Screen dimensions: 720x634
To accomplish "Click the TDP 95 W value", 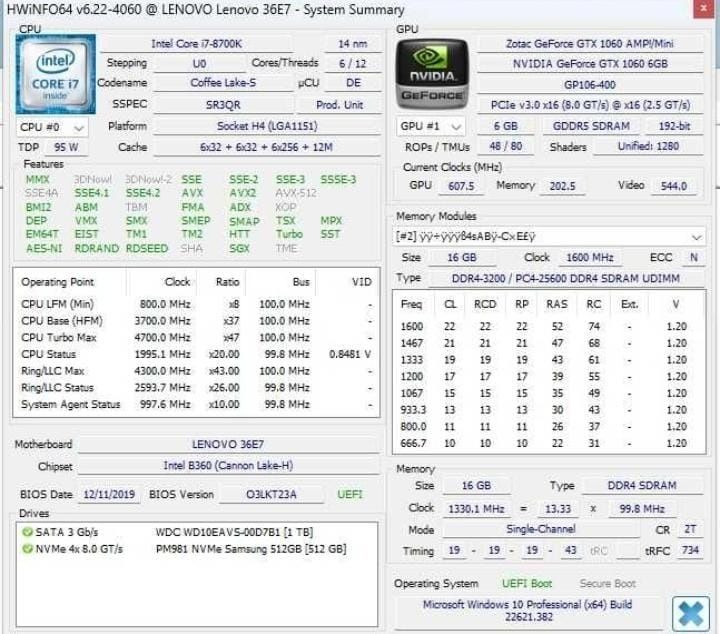I will pyautogui.click(x=66, y=147).
